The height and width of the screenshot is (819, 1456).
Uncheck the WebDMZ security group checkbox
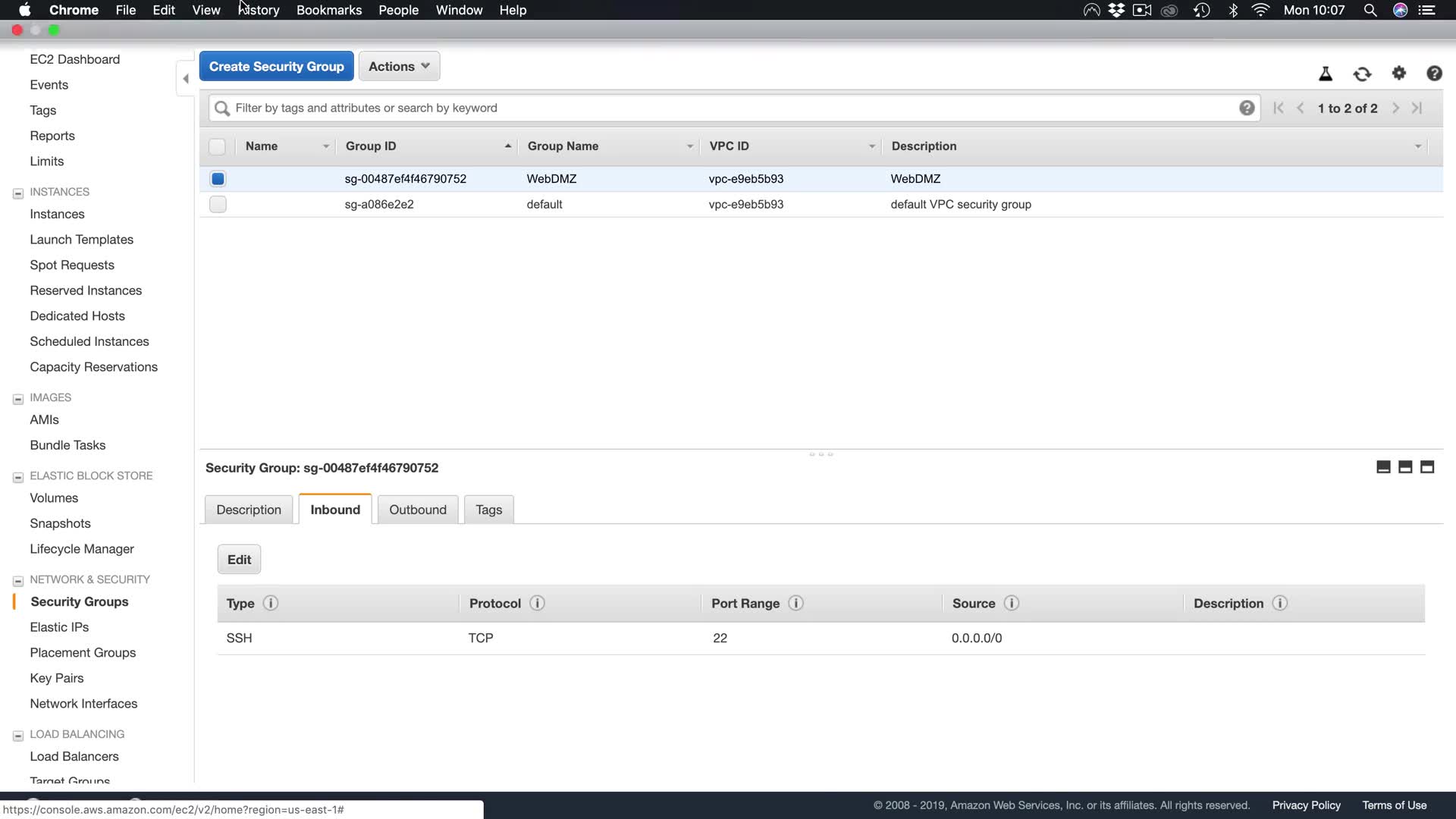[218, 179]
